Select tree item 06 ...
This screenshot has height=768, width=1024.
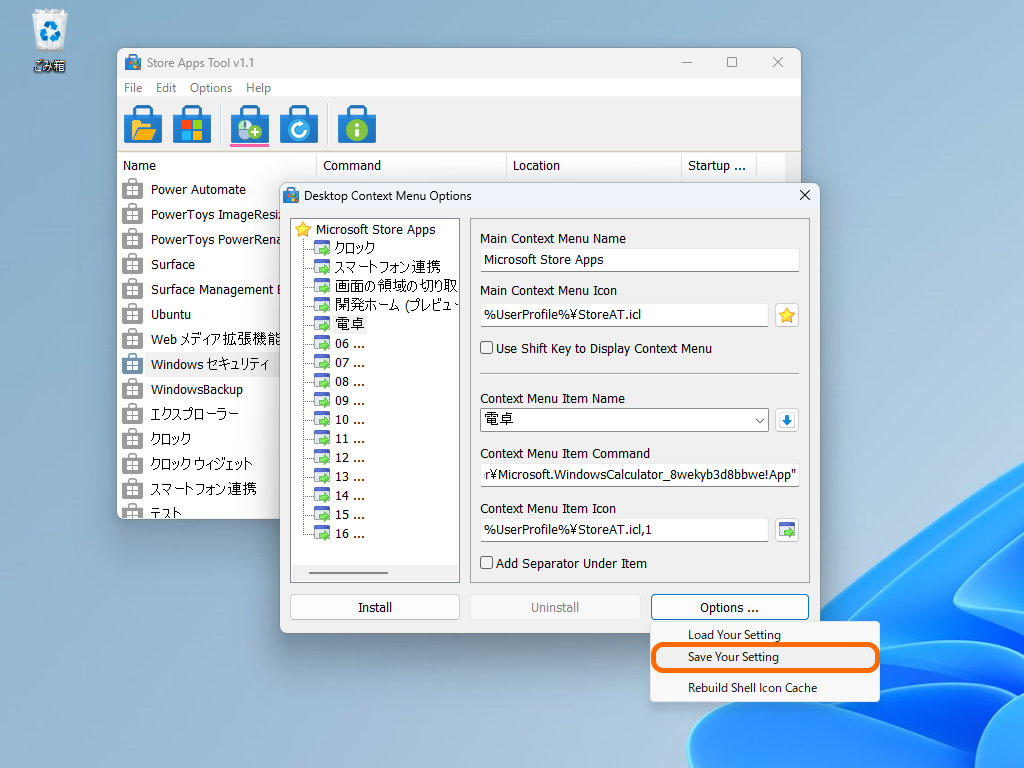pos(349,344)
